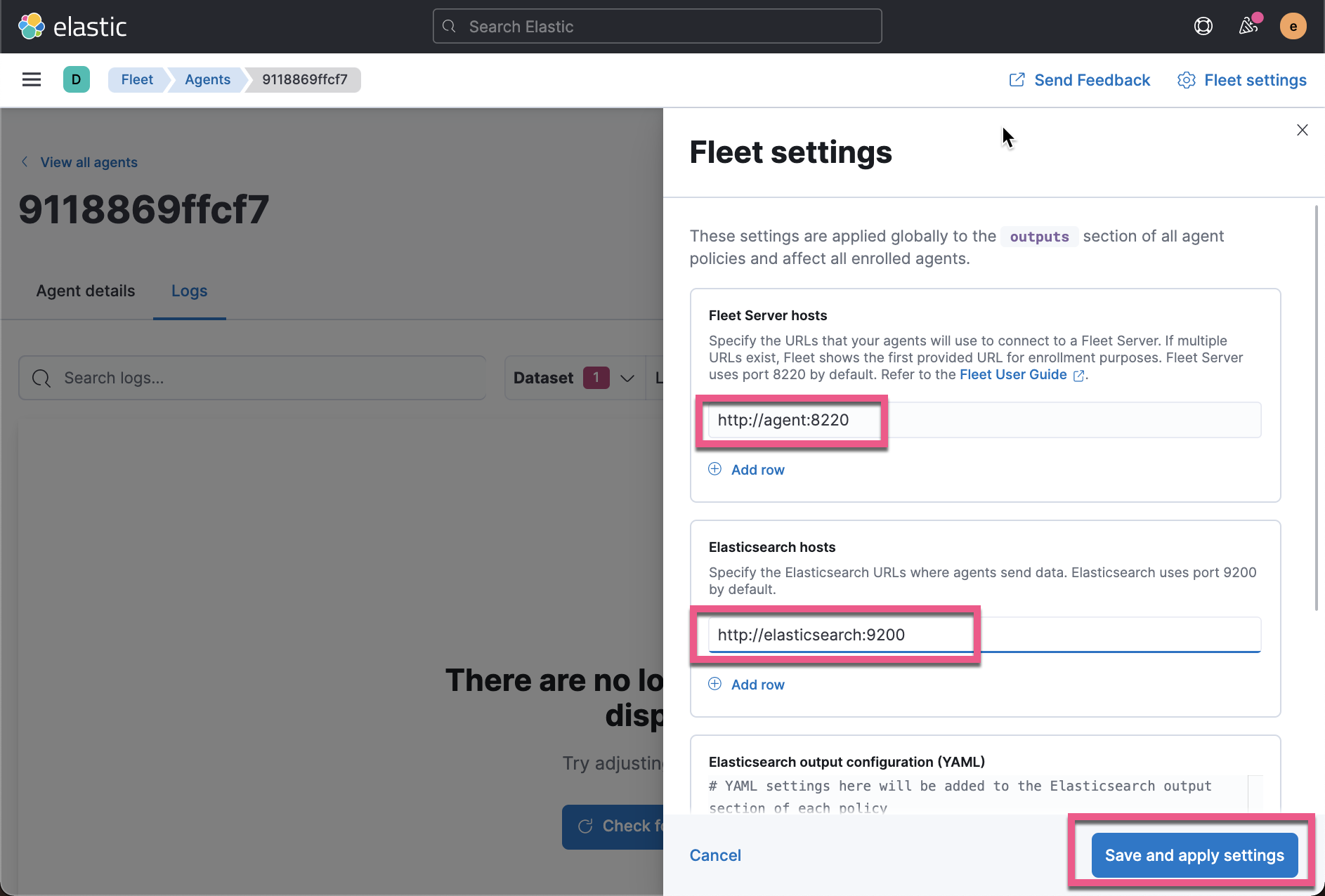Click the Elastic logo
This screenshot has height=896, width=1325.
pos(72,26)
